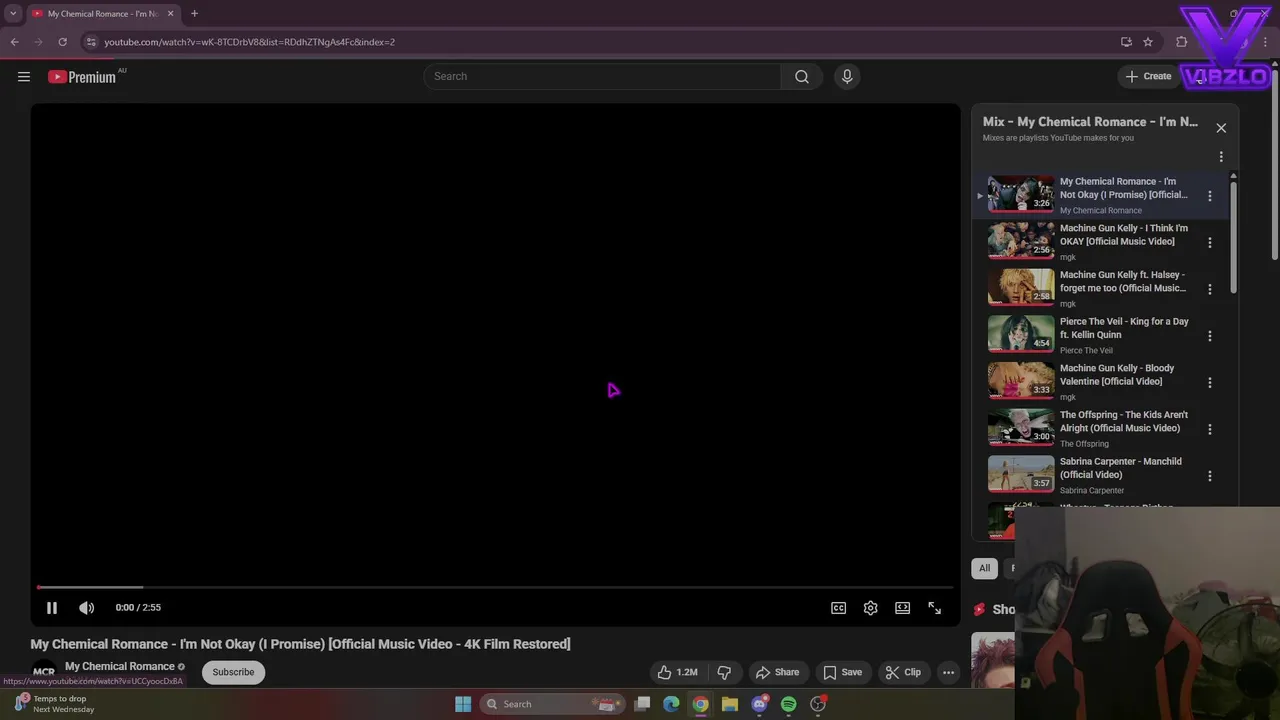Open Mix playlist options menu
Screen dimensions: 1280x720
pos(1221,157)
